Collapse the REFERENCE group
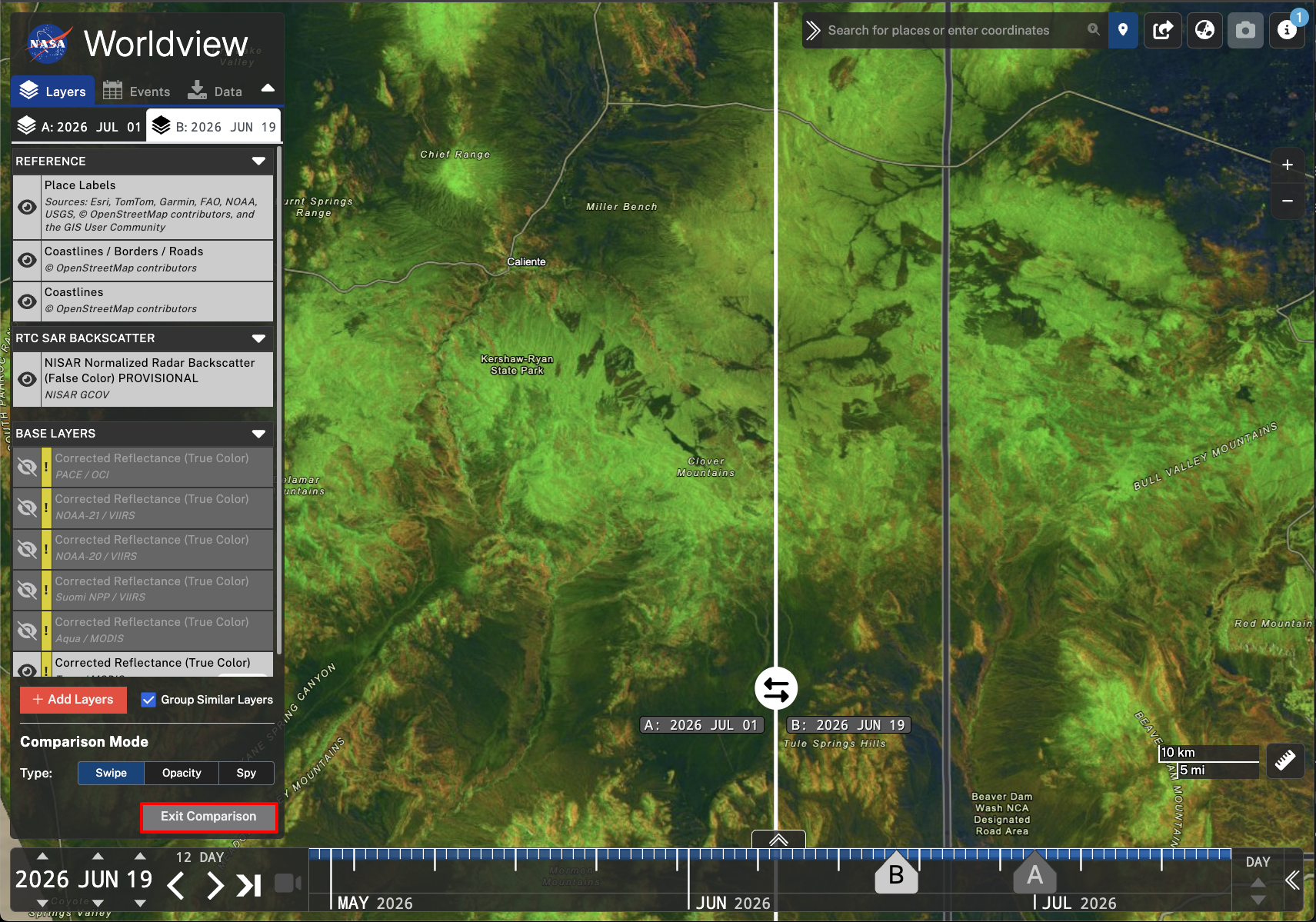Image resolution: width=1316 pixels, height=922 pixels. click(258, 161)
